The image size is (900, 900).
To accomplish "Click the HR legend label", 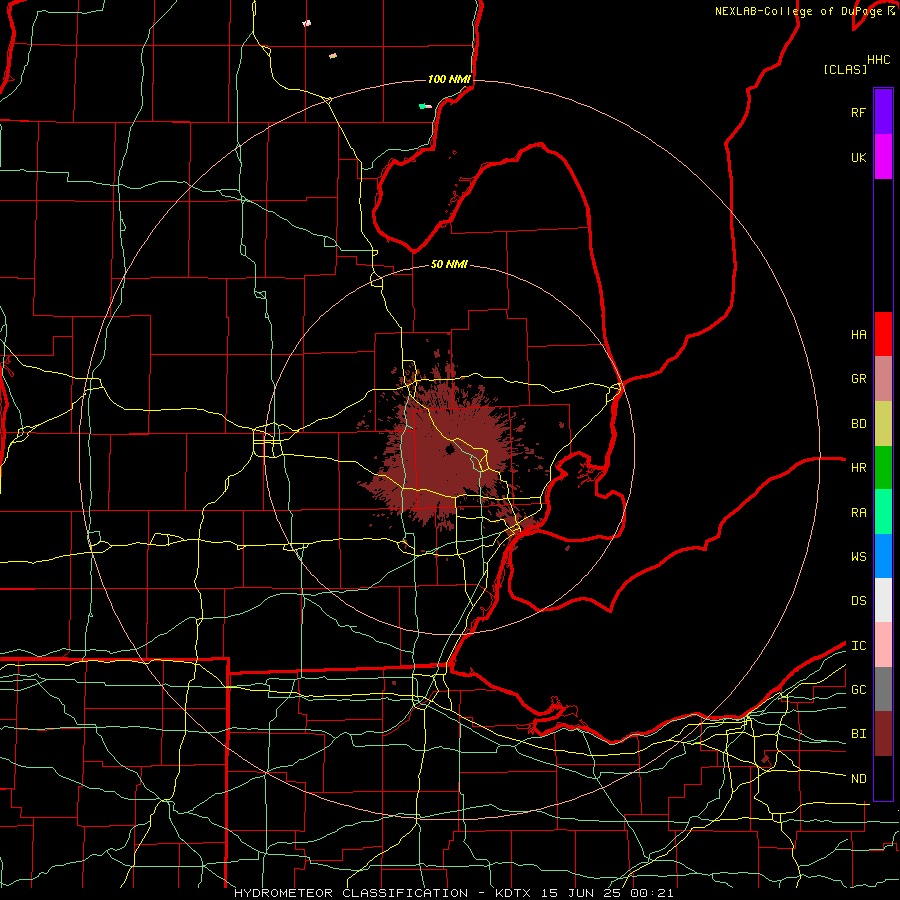I will [x=858, y=468].
